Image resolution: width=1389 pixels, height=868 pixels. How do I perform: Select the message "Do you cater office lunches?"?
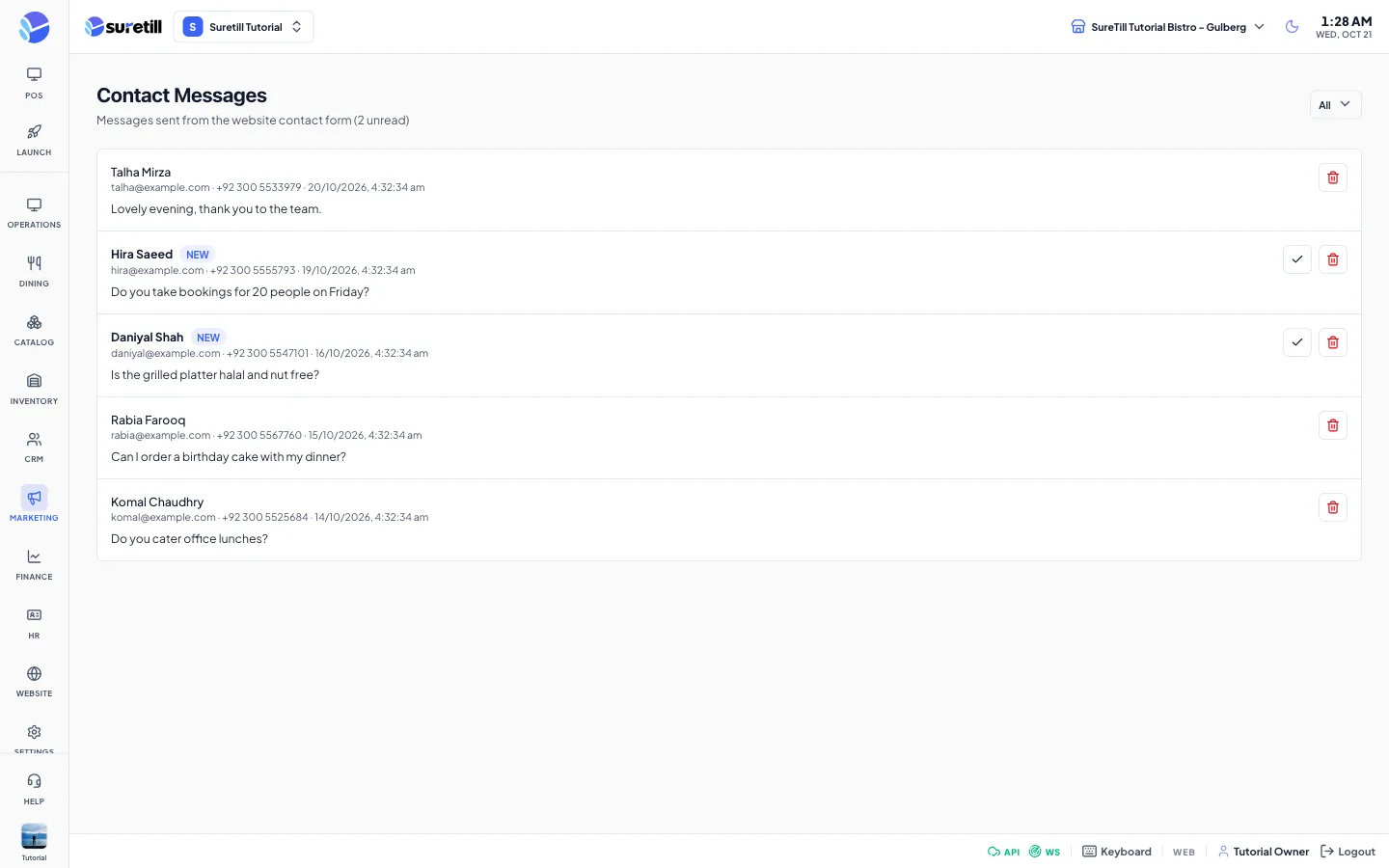189,539
